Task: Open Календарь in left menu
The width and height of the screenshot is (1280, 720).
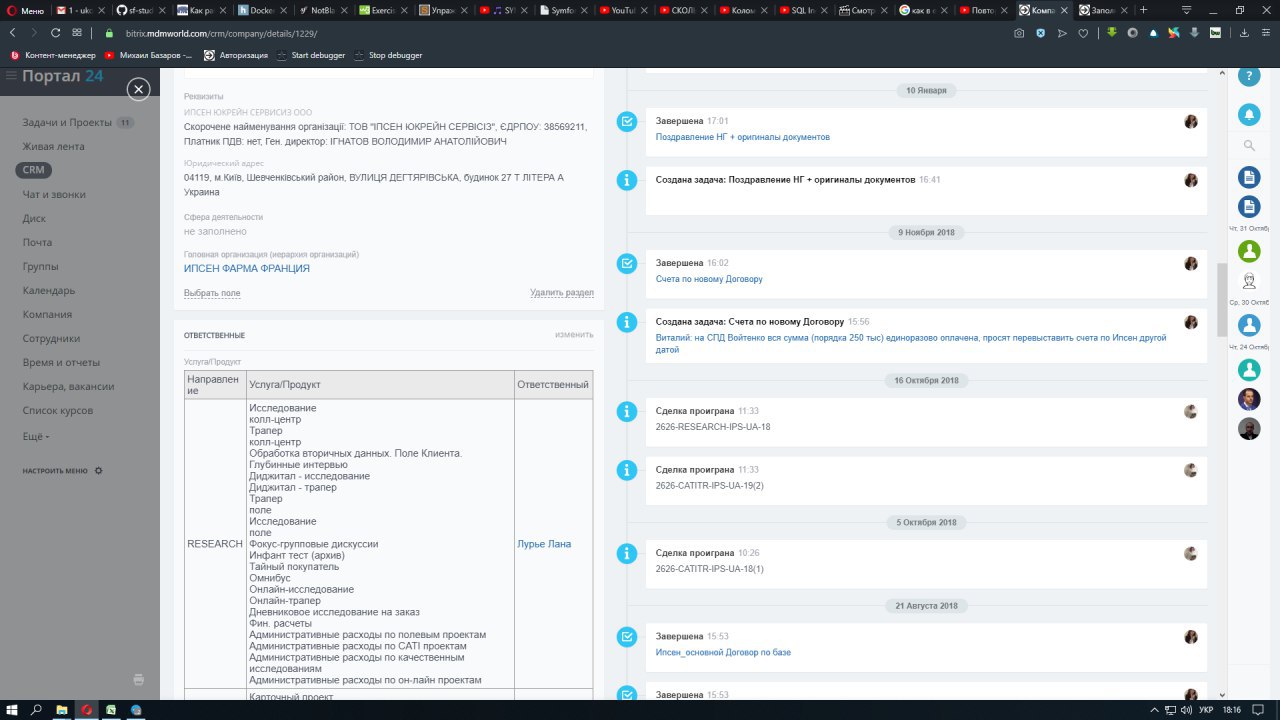Action: tap(49, 290)
